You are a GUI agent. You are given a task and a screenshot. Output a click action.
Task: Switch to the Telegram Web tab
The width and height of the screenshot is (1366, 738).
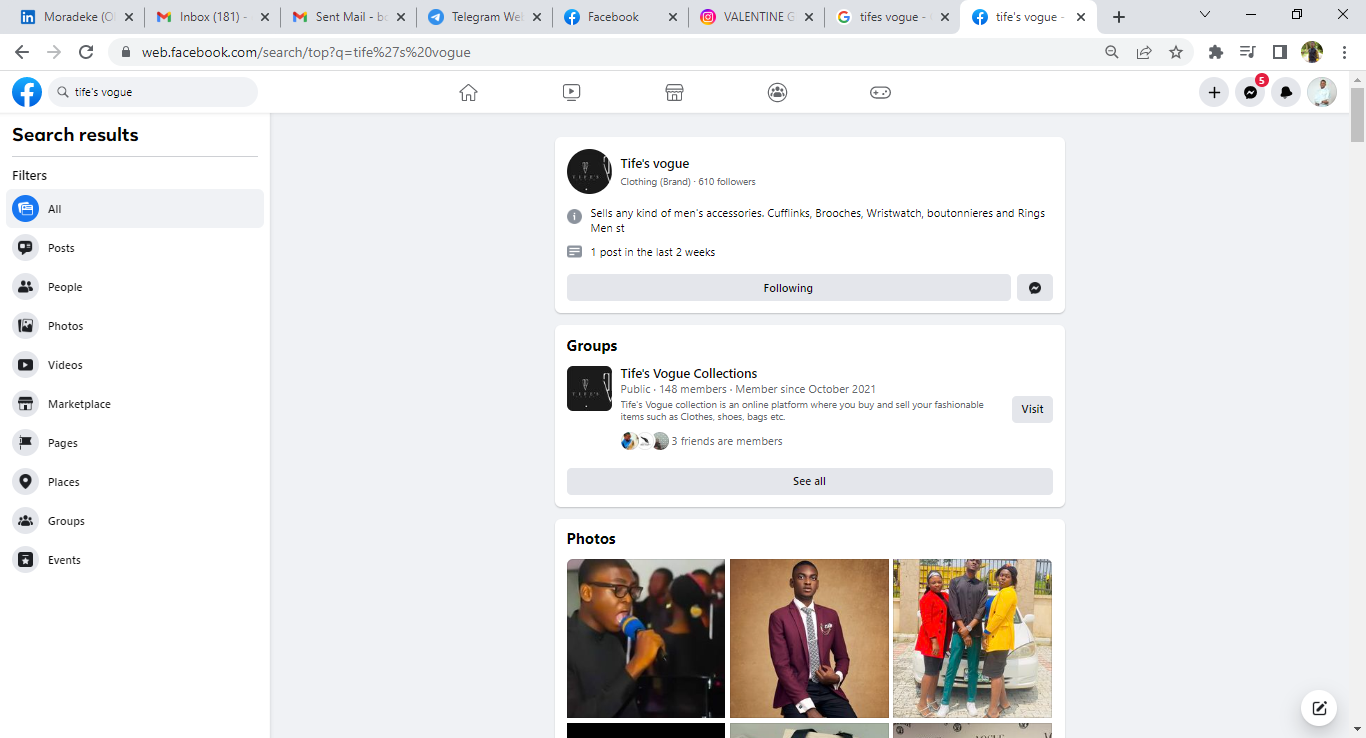tap(484, 17)
